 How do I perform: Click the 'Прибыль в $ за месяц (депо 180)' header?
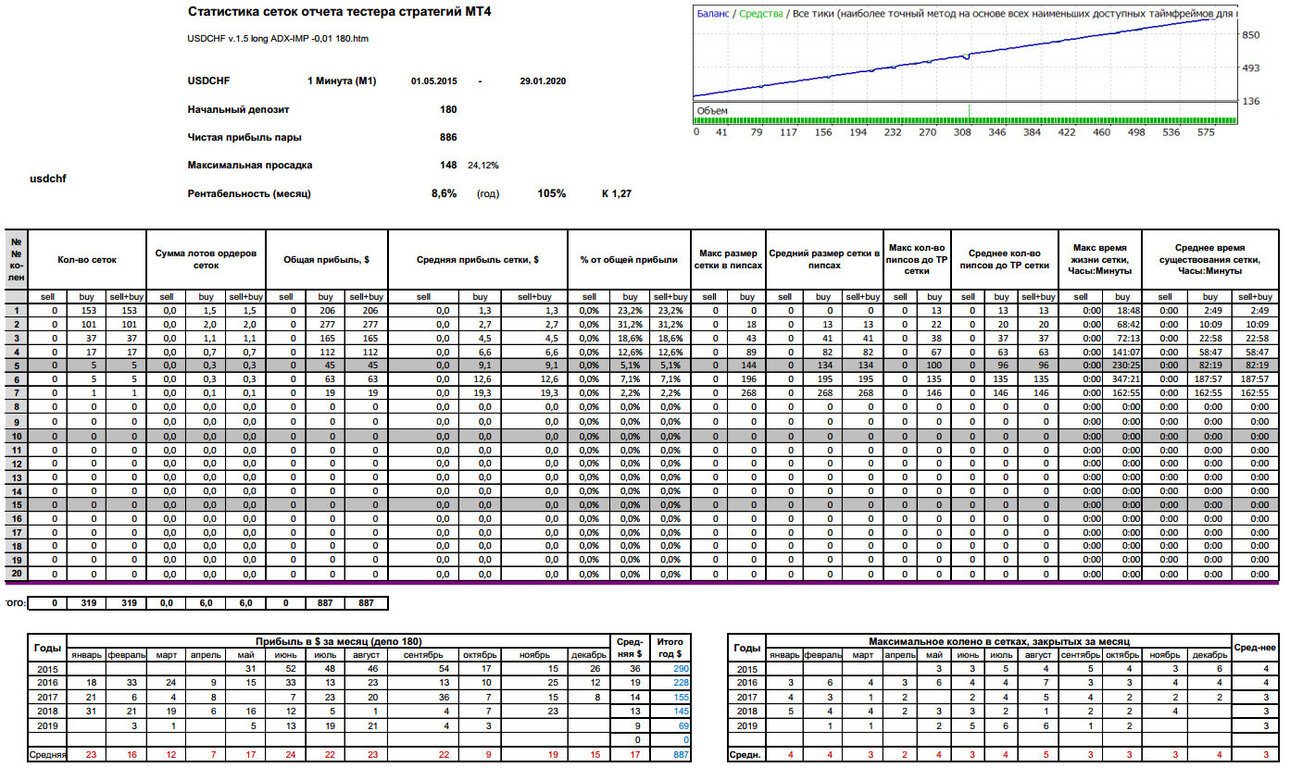tap(340, 640)
